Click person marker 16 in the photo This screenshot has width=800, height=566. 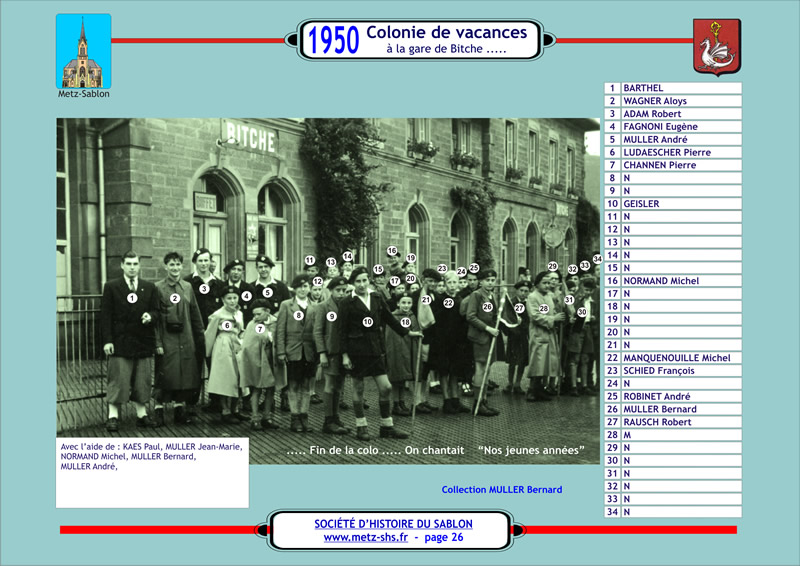point(392,251)
